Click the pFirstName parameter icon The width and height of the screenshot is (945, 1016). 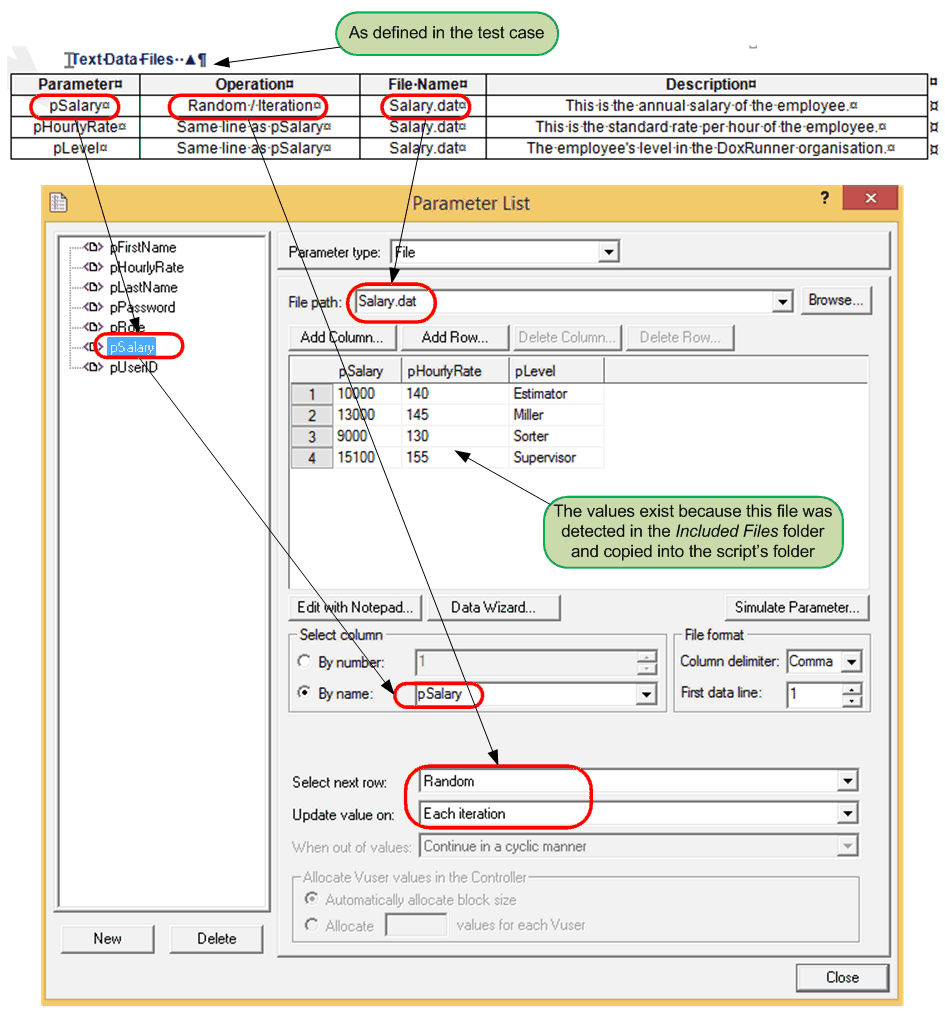[93, 247]
